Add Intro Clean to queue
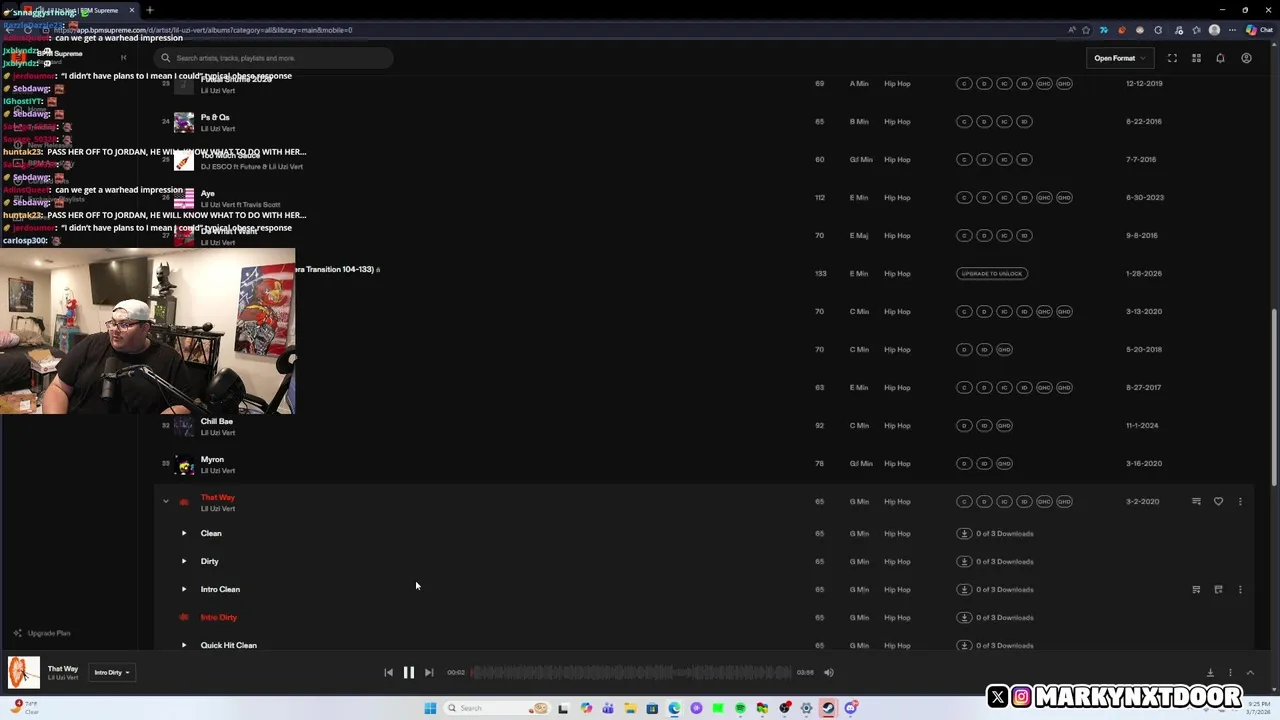Viewport: 1280px width, 720px height. (x=1196, y=589)
